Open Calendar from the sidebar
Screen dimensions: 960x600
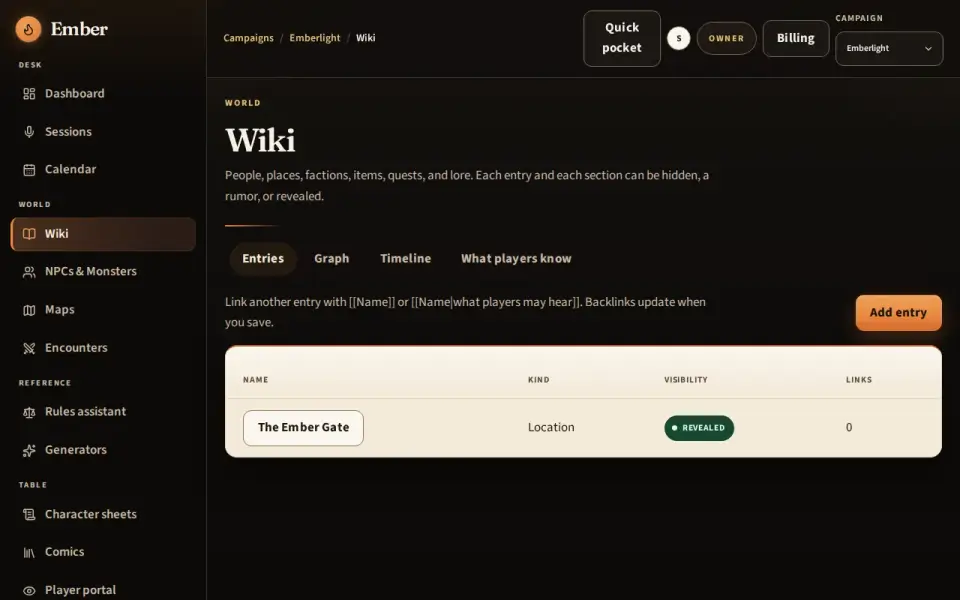pos(103,170)
